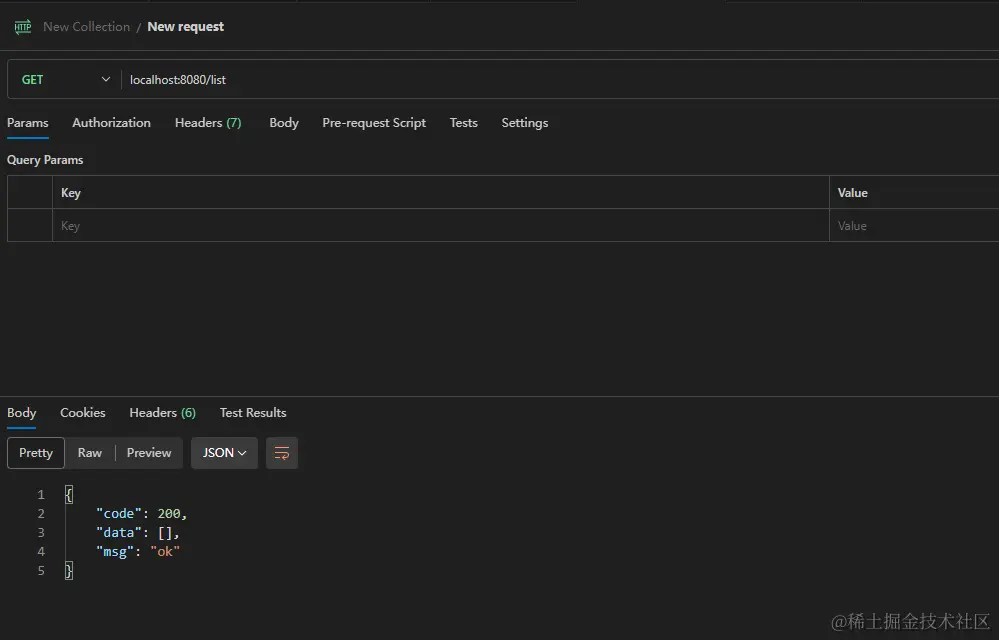Click the empty Key input cell
Image resolution: width=999 pixels, height=640 pixels.
(441, 225)
